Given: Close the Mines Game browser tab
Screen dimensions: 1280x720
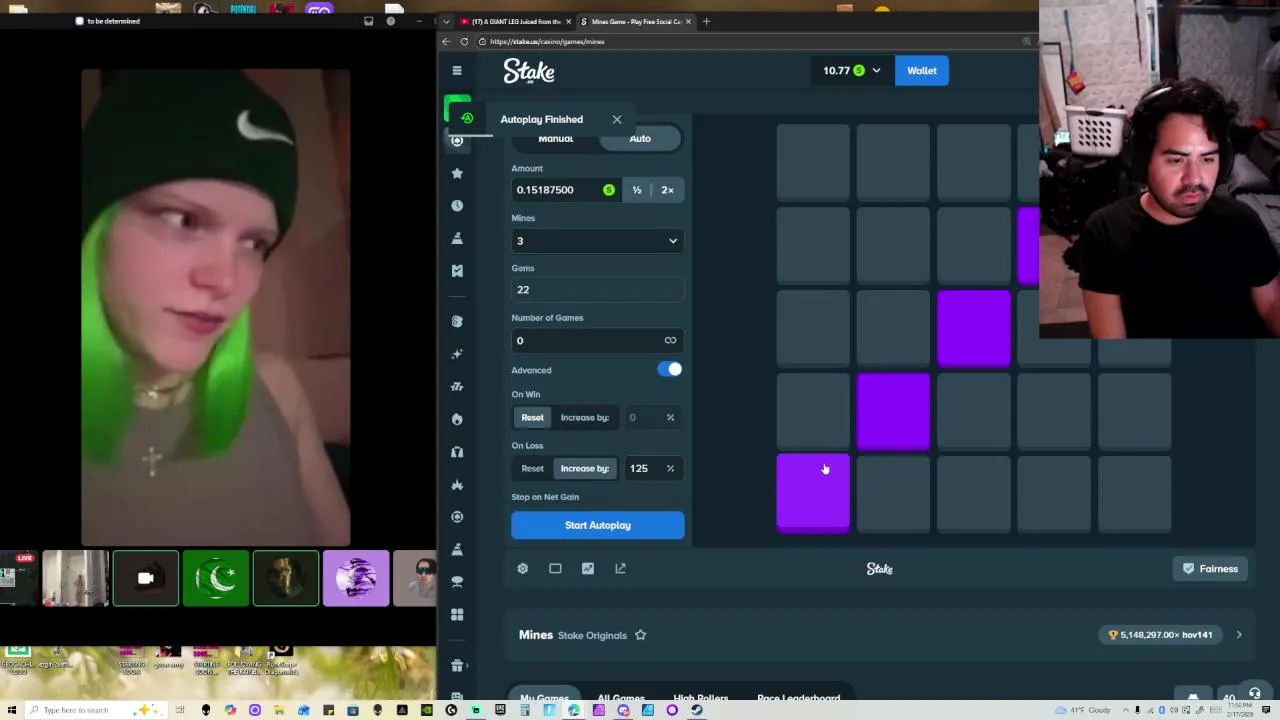Looking at the screenshot, I should [x=689, y=21].
